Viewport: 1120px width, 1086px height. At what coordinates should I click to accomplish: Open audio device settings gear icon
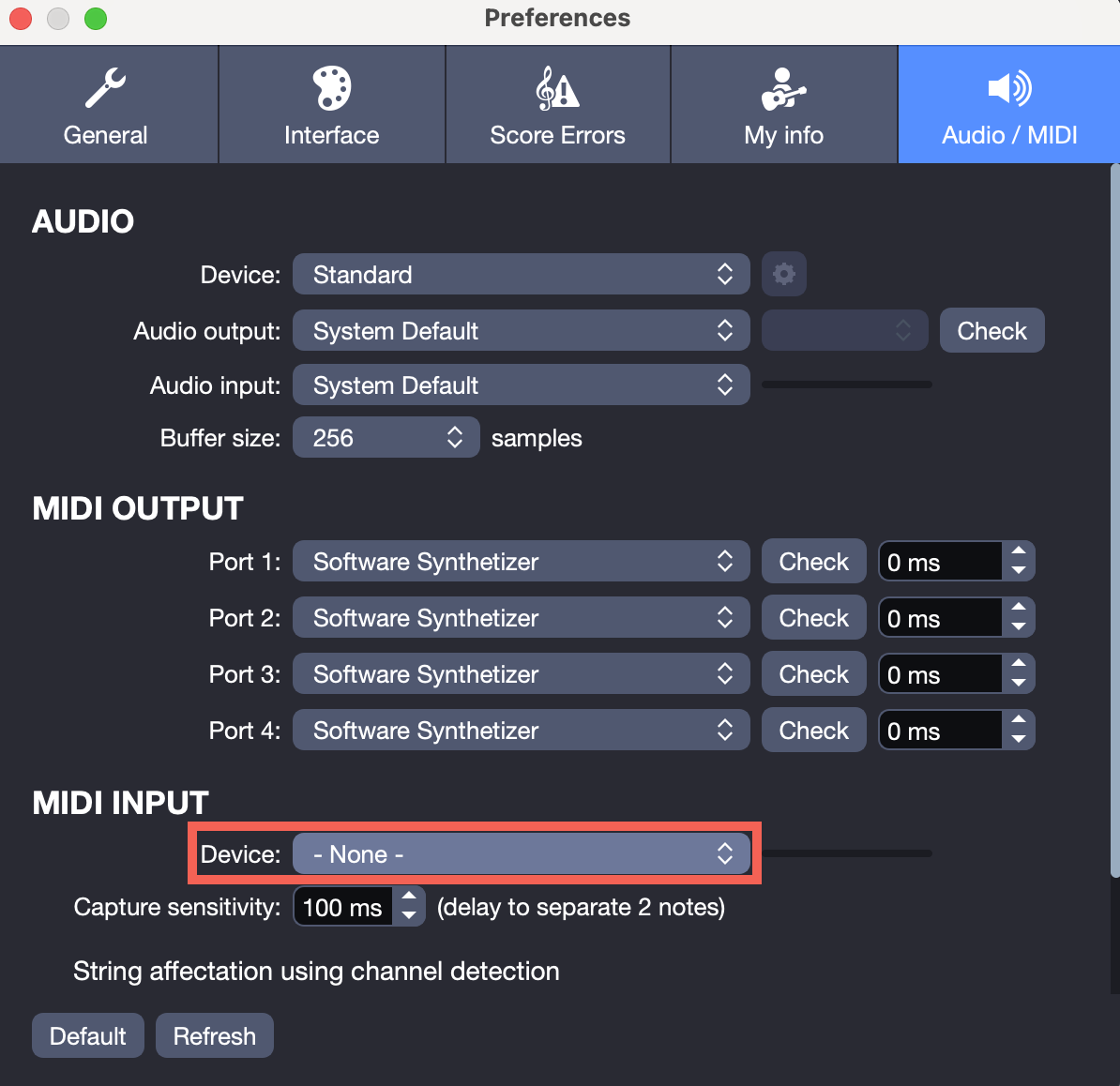(784, 274)
